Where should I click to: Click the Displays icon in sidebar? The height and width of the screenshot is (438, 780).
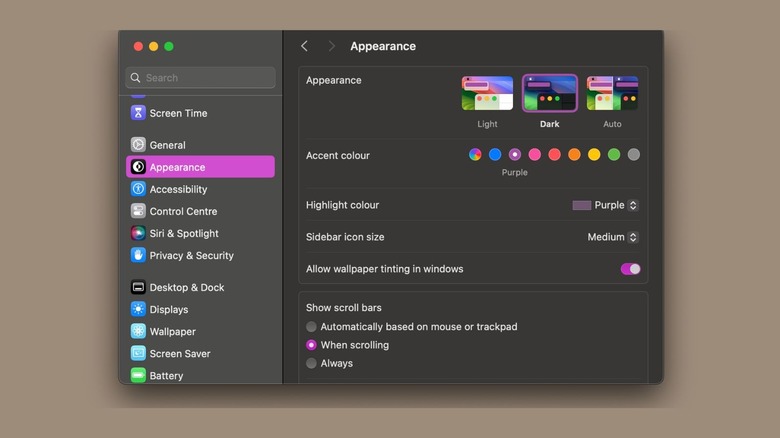(138, 309)
